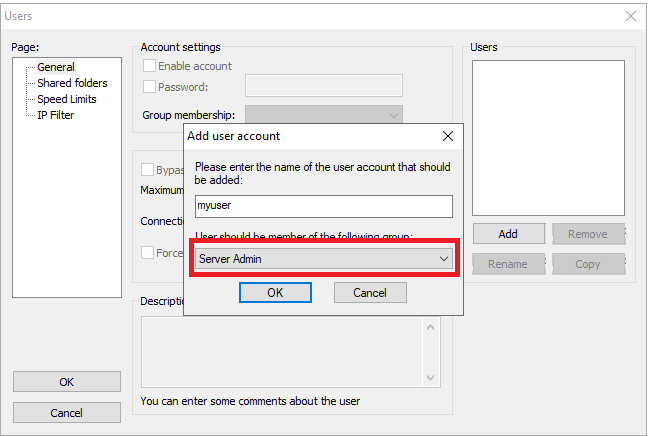Image resolution: width=648 pixels, height=436 pixels.
Task: Enable the Password checkbox
Action: click(150, 87)
